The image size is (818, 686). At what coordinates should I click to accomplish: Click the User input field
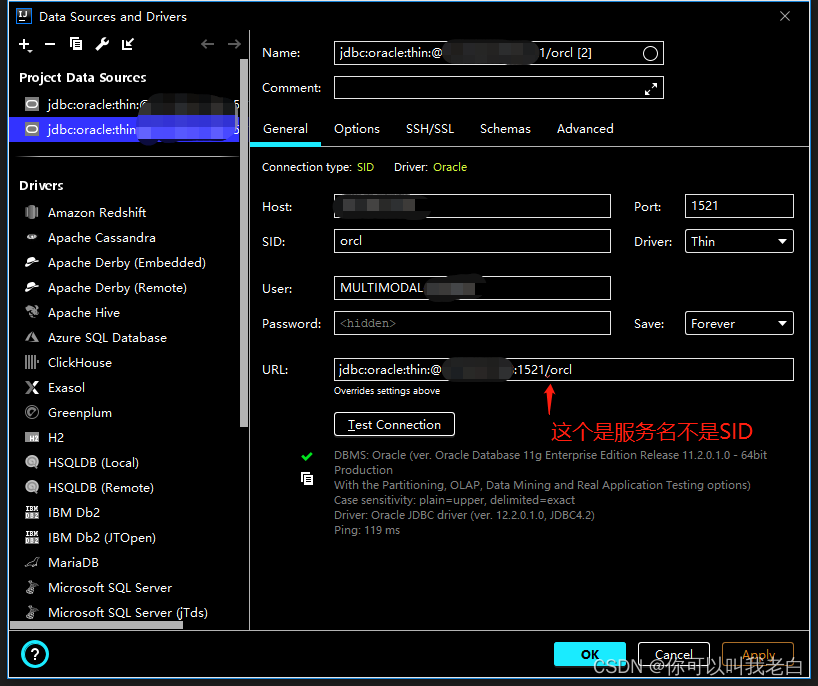click(472, 288)
